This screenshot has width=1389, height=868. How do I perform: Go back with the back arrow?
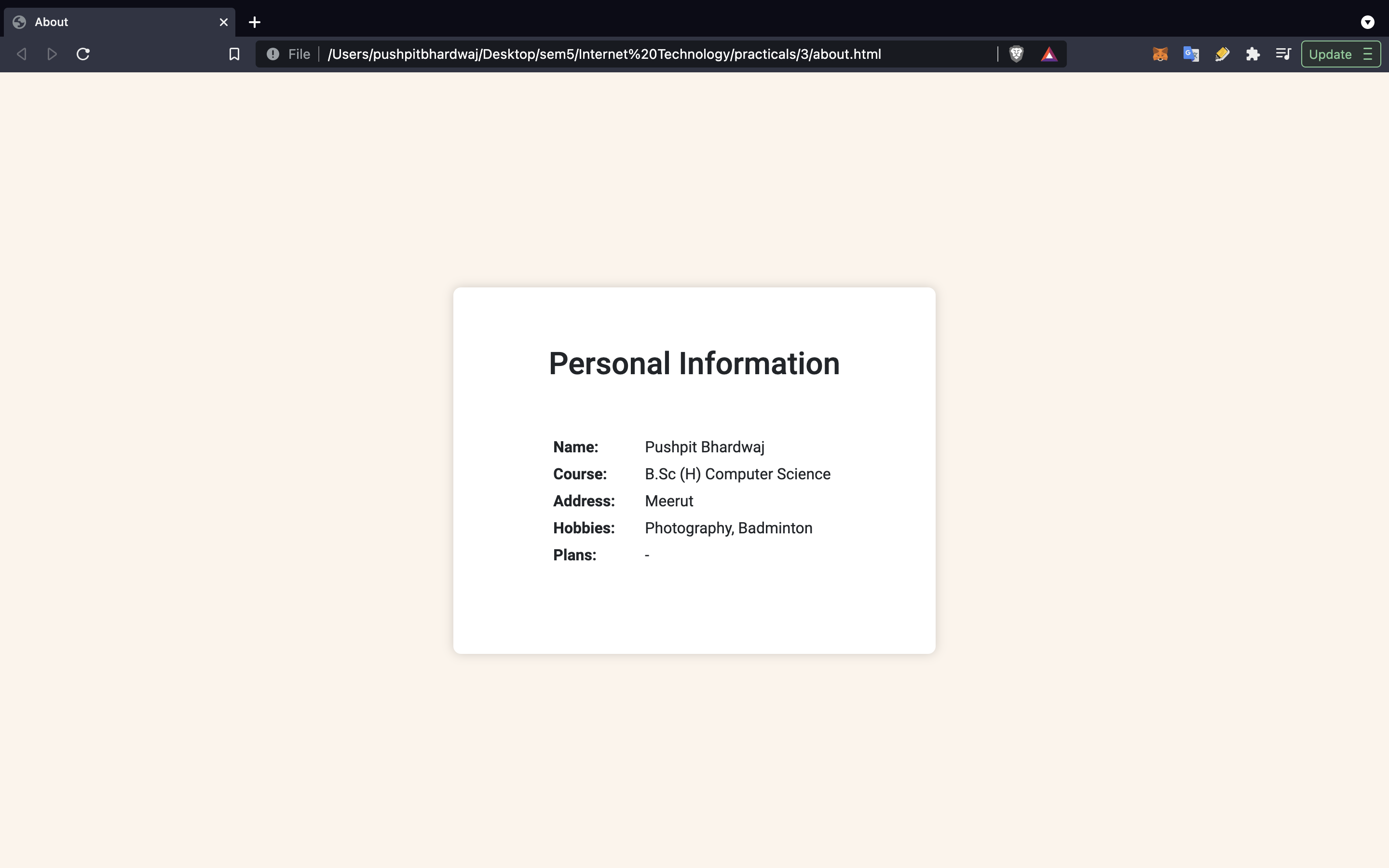[22, 54]
